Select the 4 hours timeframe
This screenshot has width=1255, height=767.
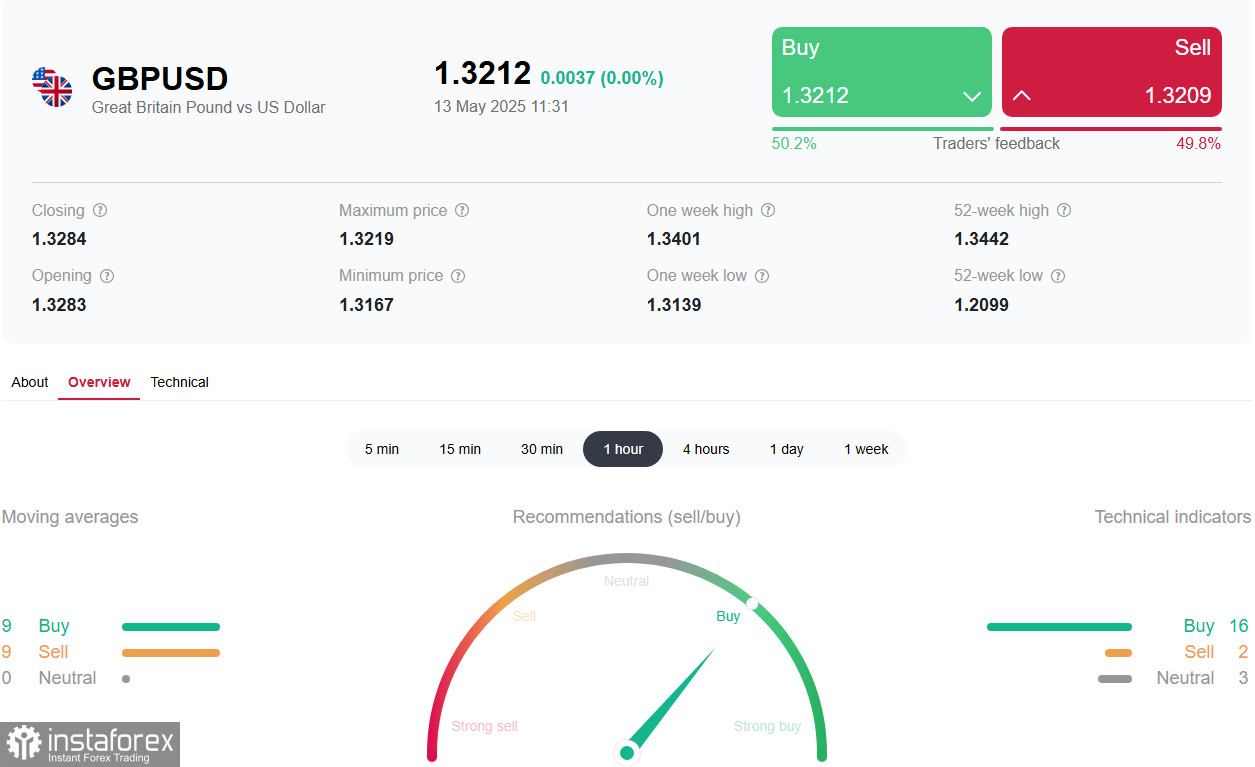click(706, 449)
